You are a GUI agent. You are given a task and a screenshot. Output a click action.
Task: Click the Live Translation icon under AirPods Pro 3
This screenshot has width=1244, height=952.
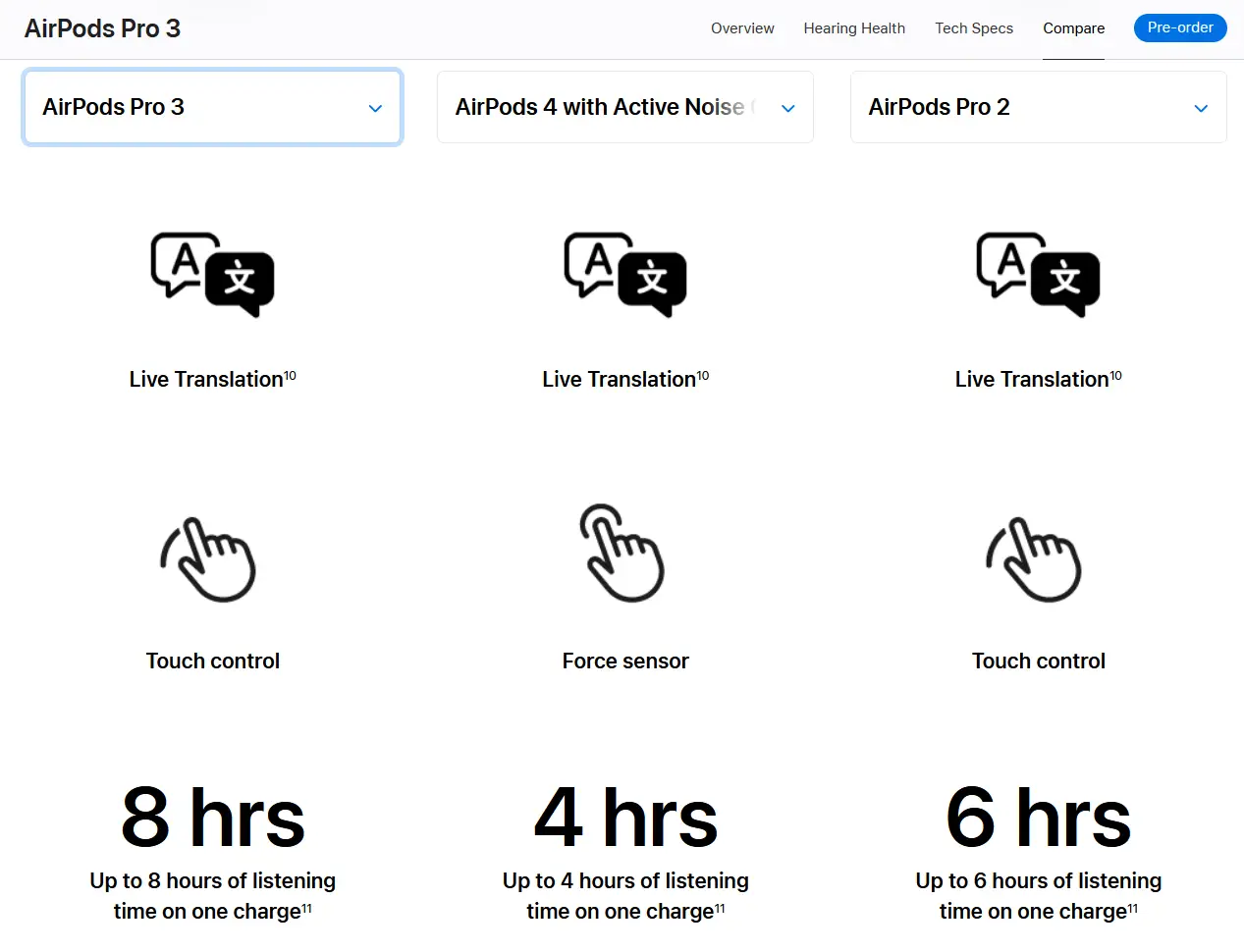pos(212,275)
